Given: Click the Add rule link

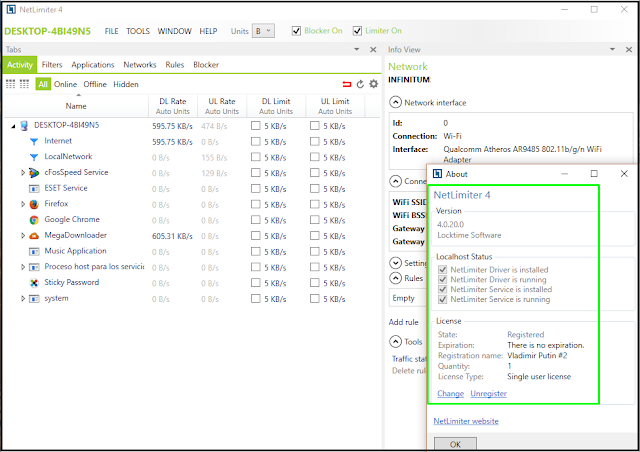Looking at the screenshot, I should 403,322.
